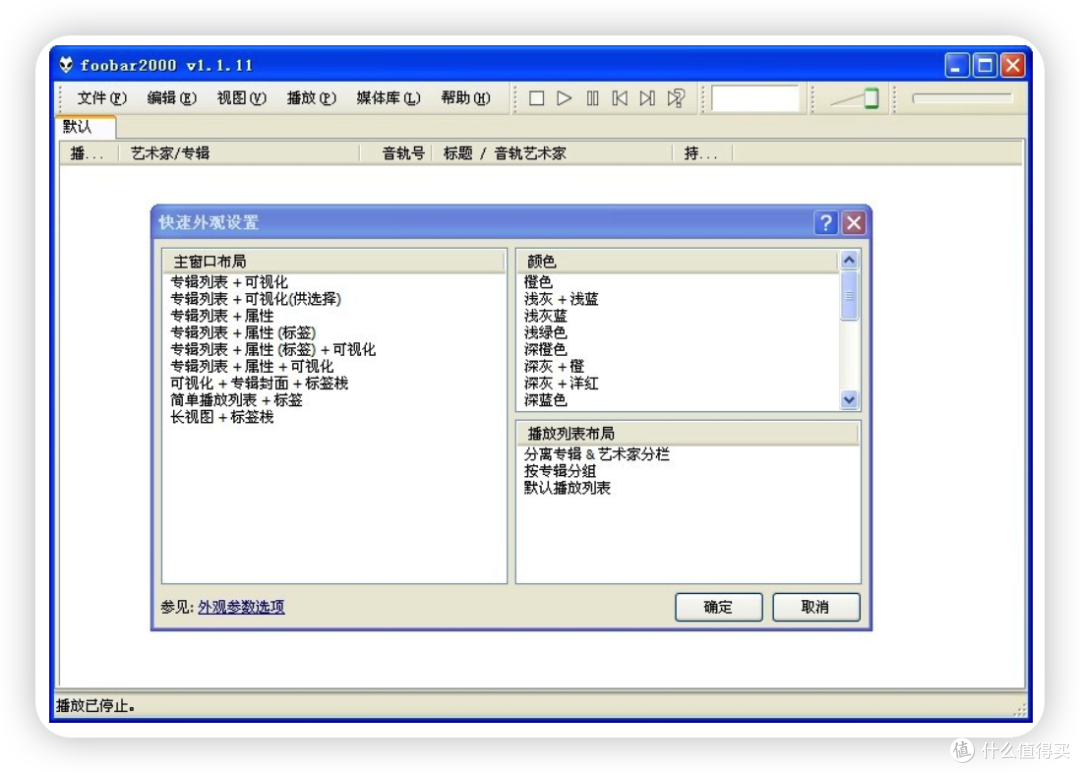The width and height of the screenshot is (1080, 773).
Task: Open the 编辑(E) menu
Action: point(172,98)
